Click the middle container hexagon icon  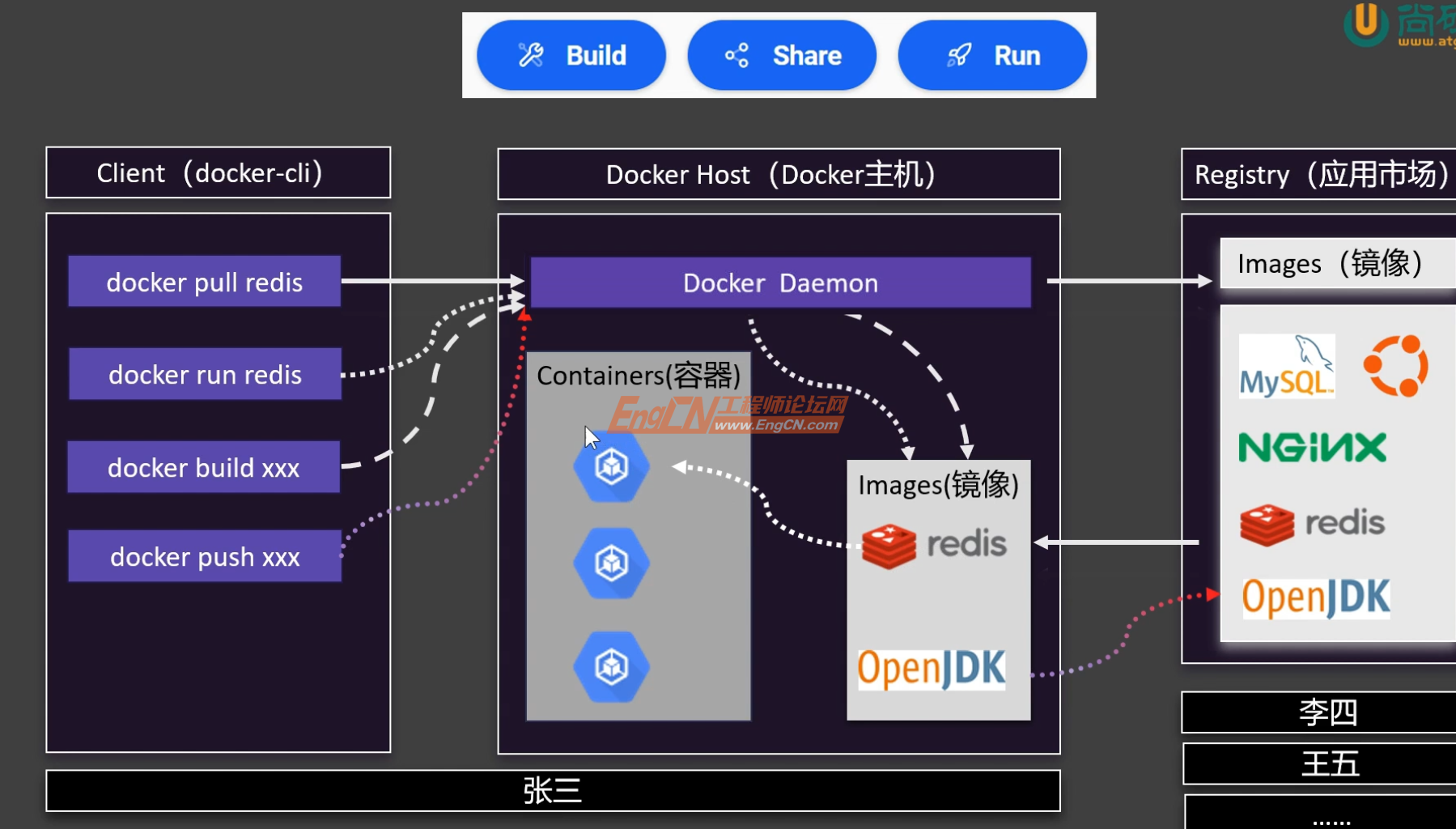(611, 563)
